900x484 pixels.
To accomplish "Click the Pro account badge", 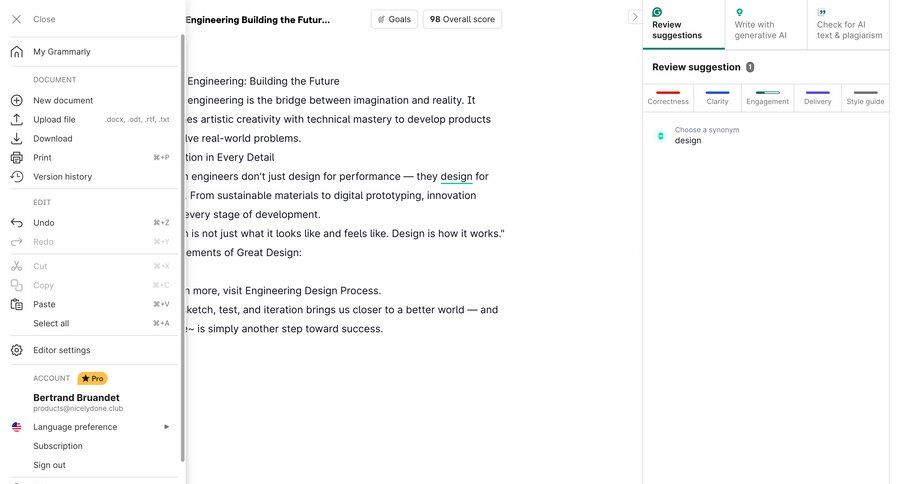I will [92, 378].
